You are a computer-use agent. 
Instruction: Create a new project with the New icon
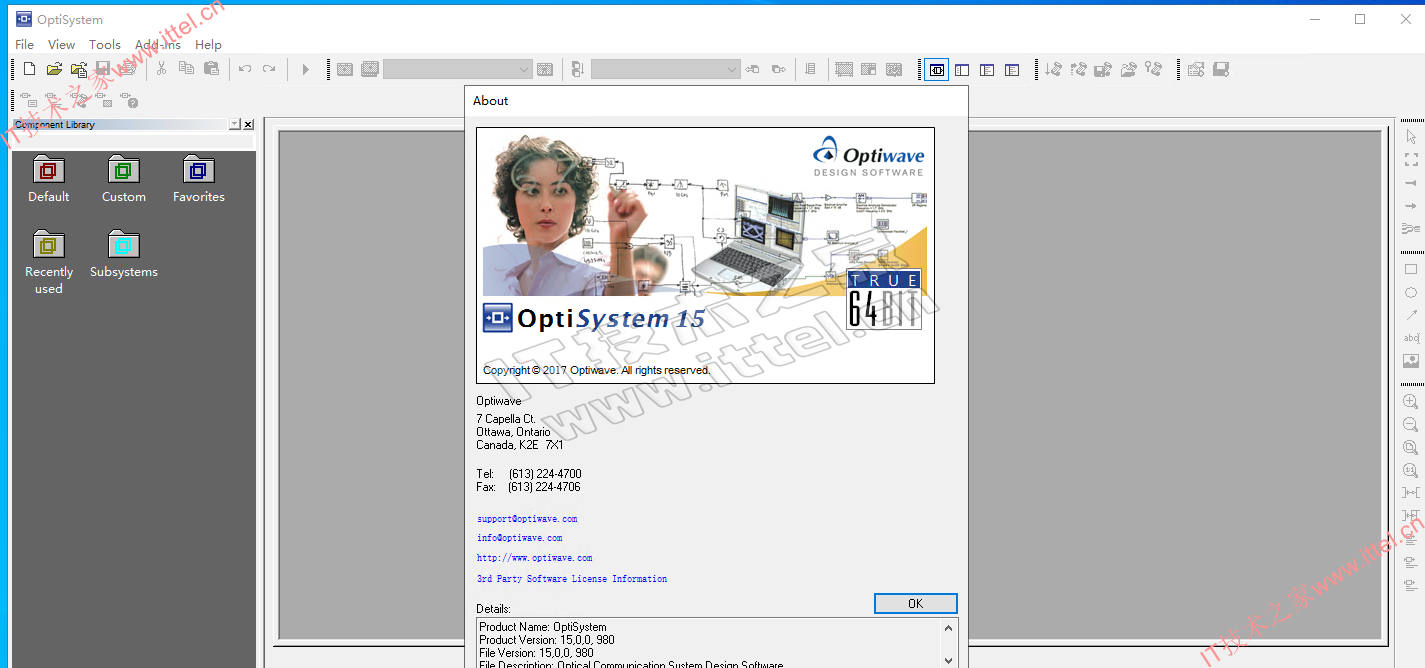[29, 69]
